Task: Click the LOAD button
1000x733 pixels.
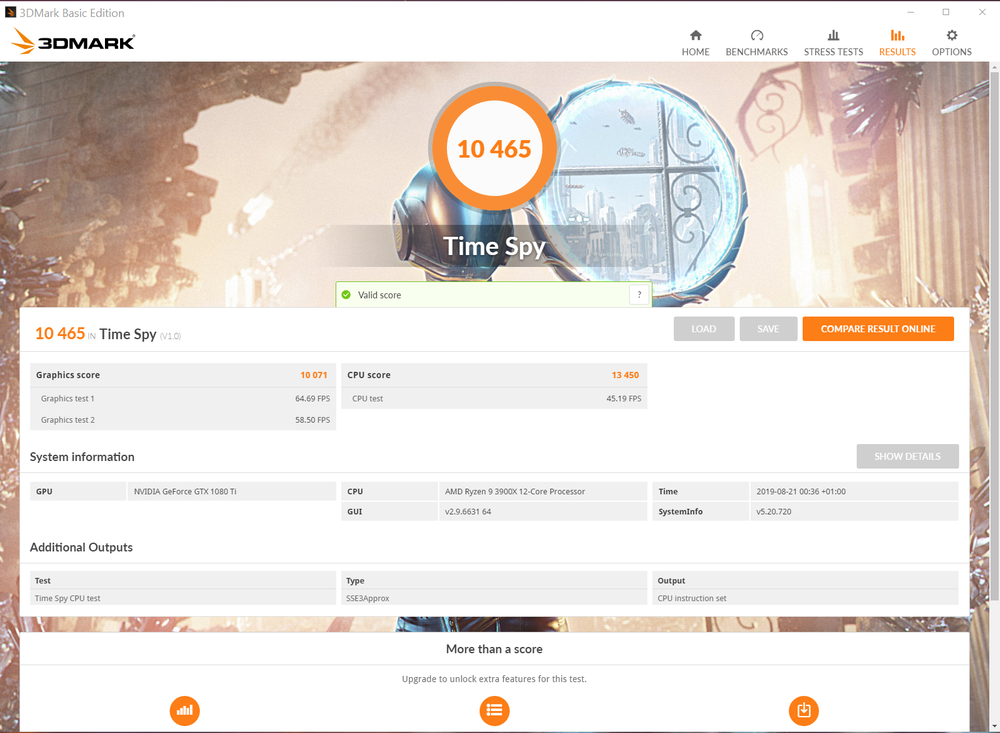Action: click(x=703, y=329)
